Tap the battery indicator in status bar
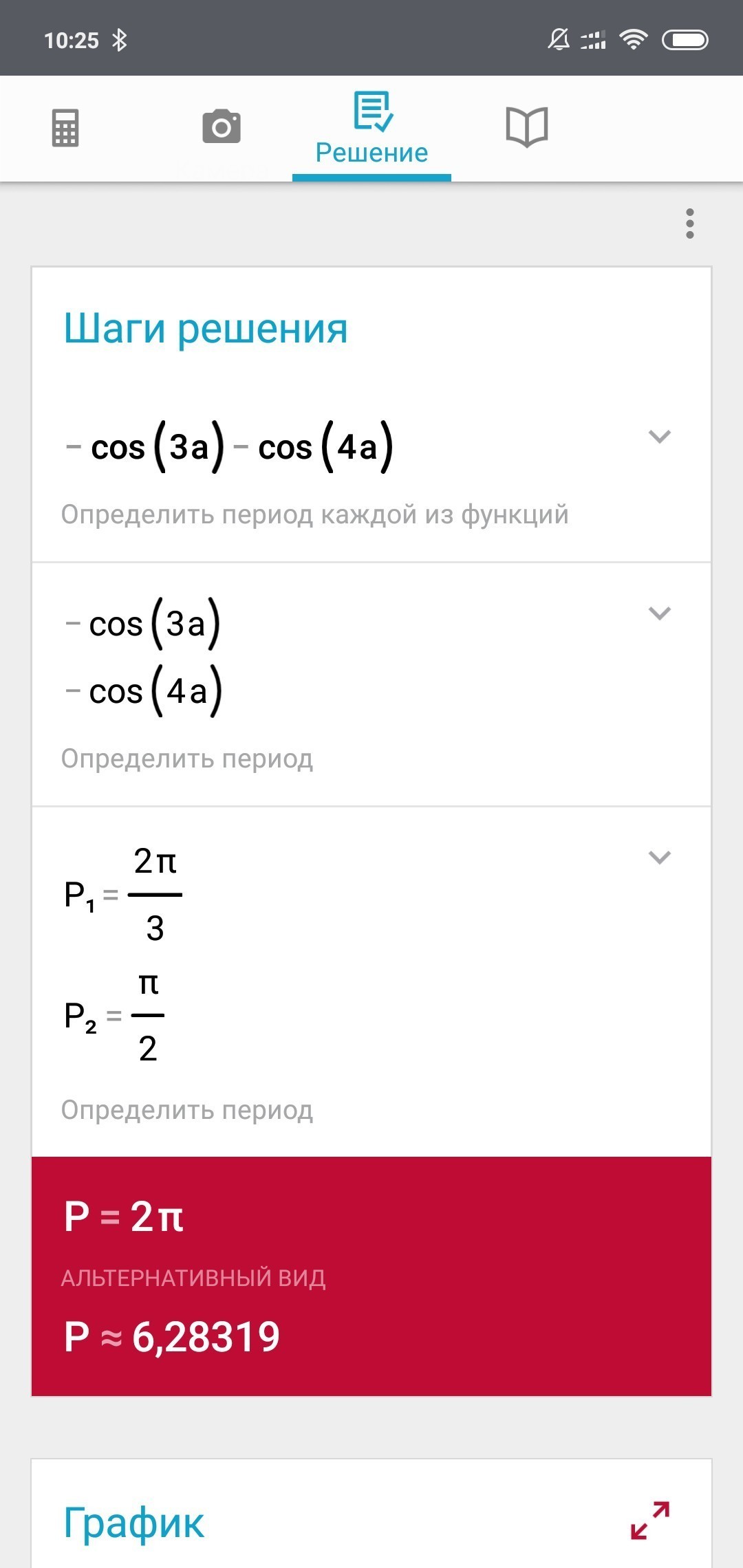Screen dimensions: 743x1568 tap(685, 41)
